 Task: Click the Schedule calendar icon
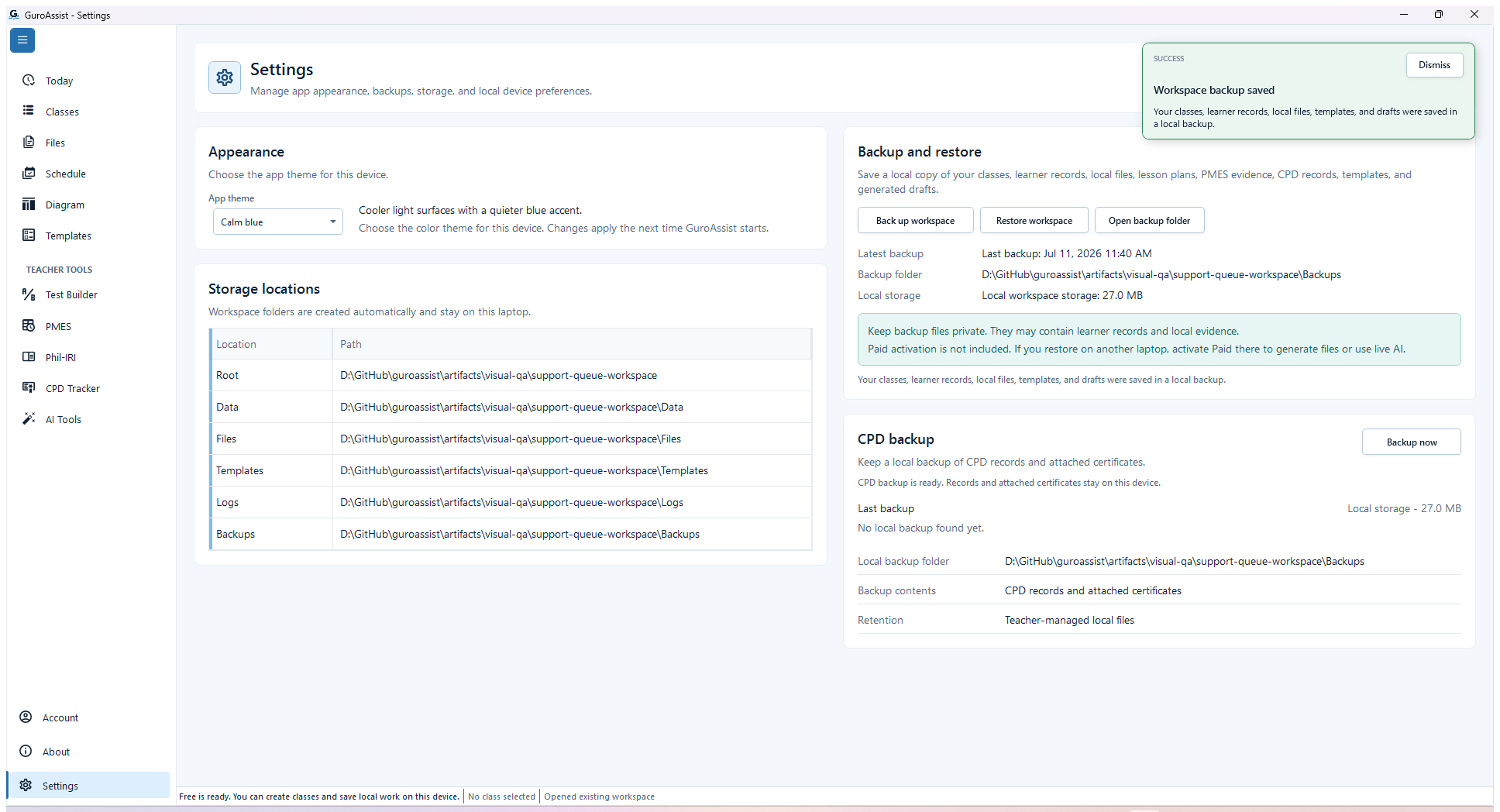pos(29,173)
